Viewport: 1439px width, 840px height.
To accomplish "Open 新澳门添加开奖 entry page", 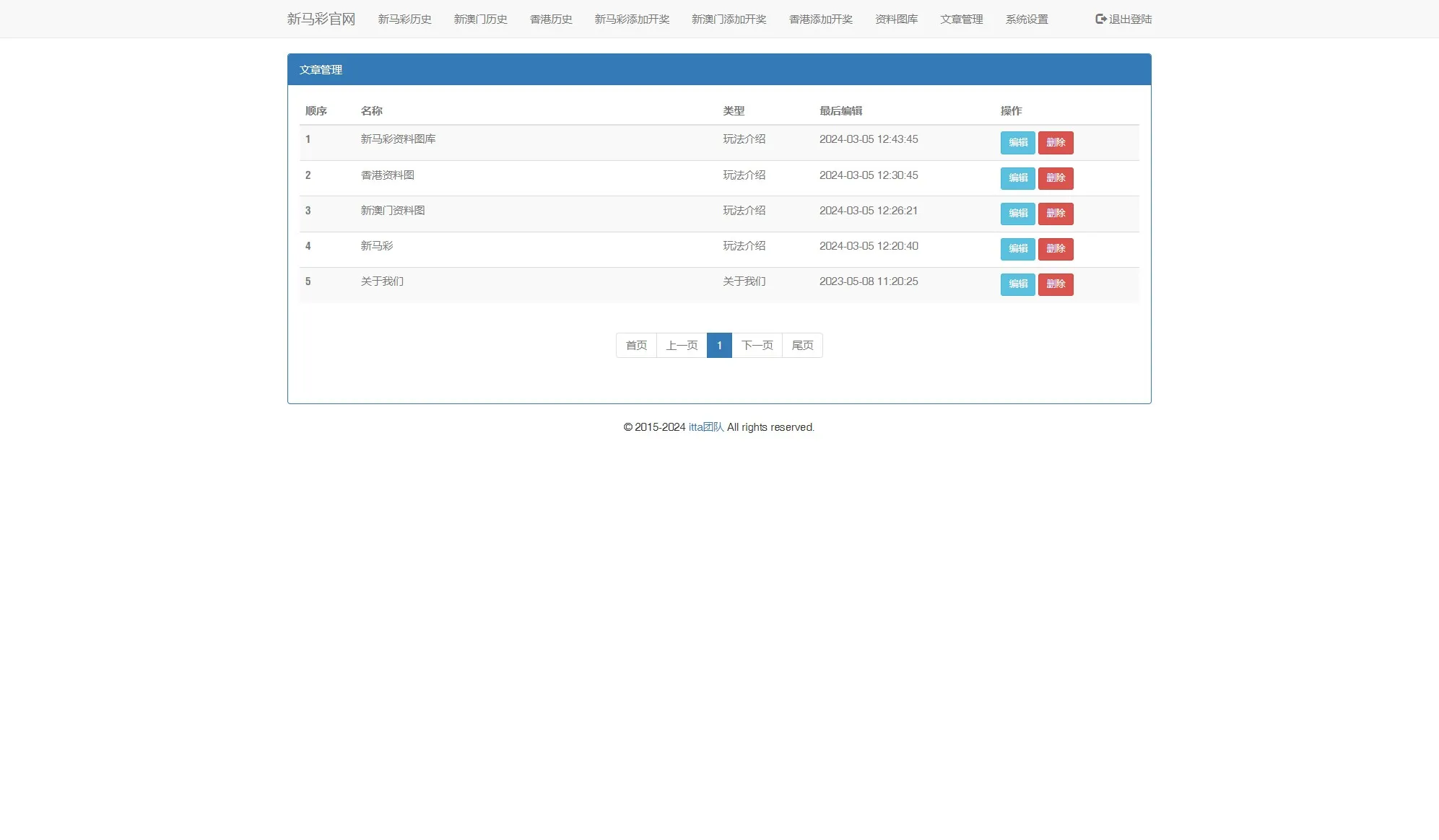I will (x=729, y=19).
